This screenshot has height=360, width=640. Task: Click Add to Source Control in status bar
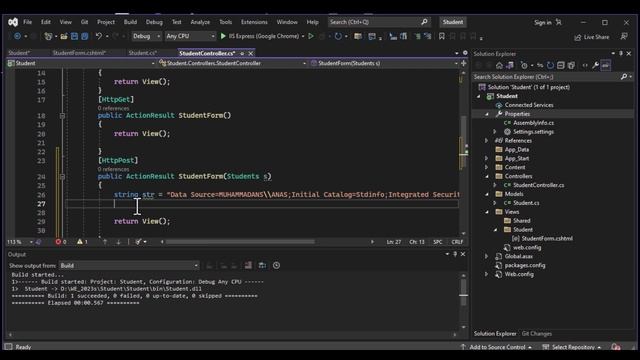click(x=497, y=347)
